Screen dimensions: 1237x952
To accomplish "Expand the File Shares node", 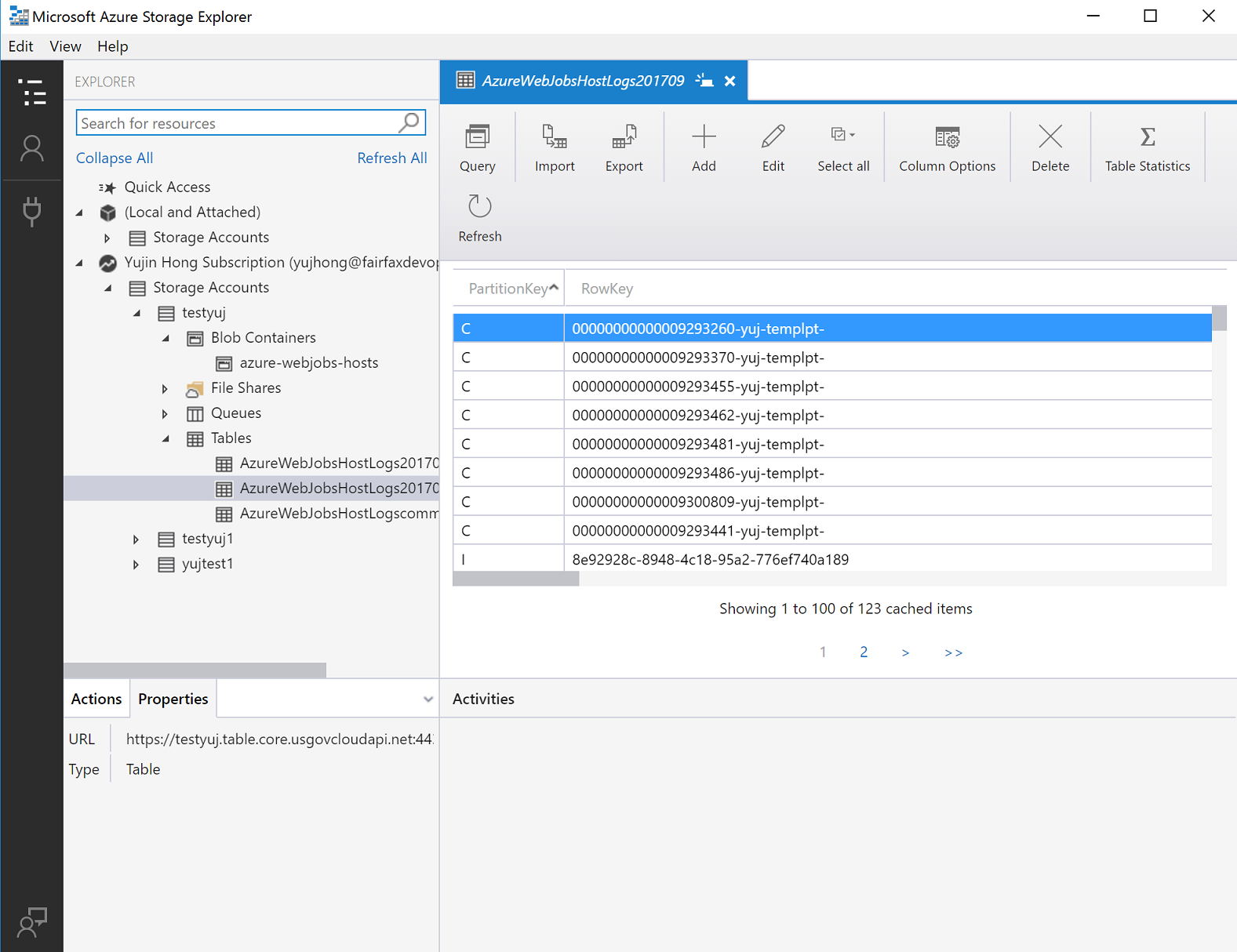I will pos(165,388).
